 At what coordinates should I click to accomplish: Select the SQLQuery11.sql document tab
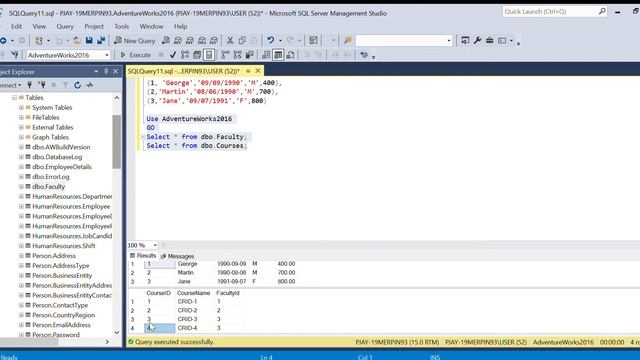pos(184,71)
